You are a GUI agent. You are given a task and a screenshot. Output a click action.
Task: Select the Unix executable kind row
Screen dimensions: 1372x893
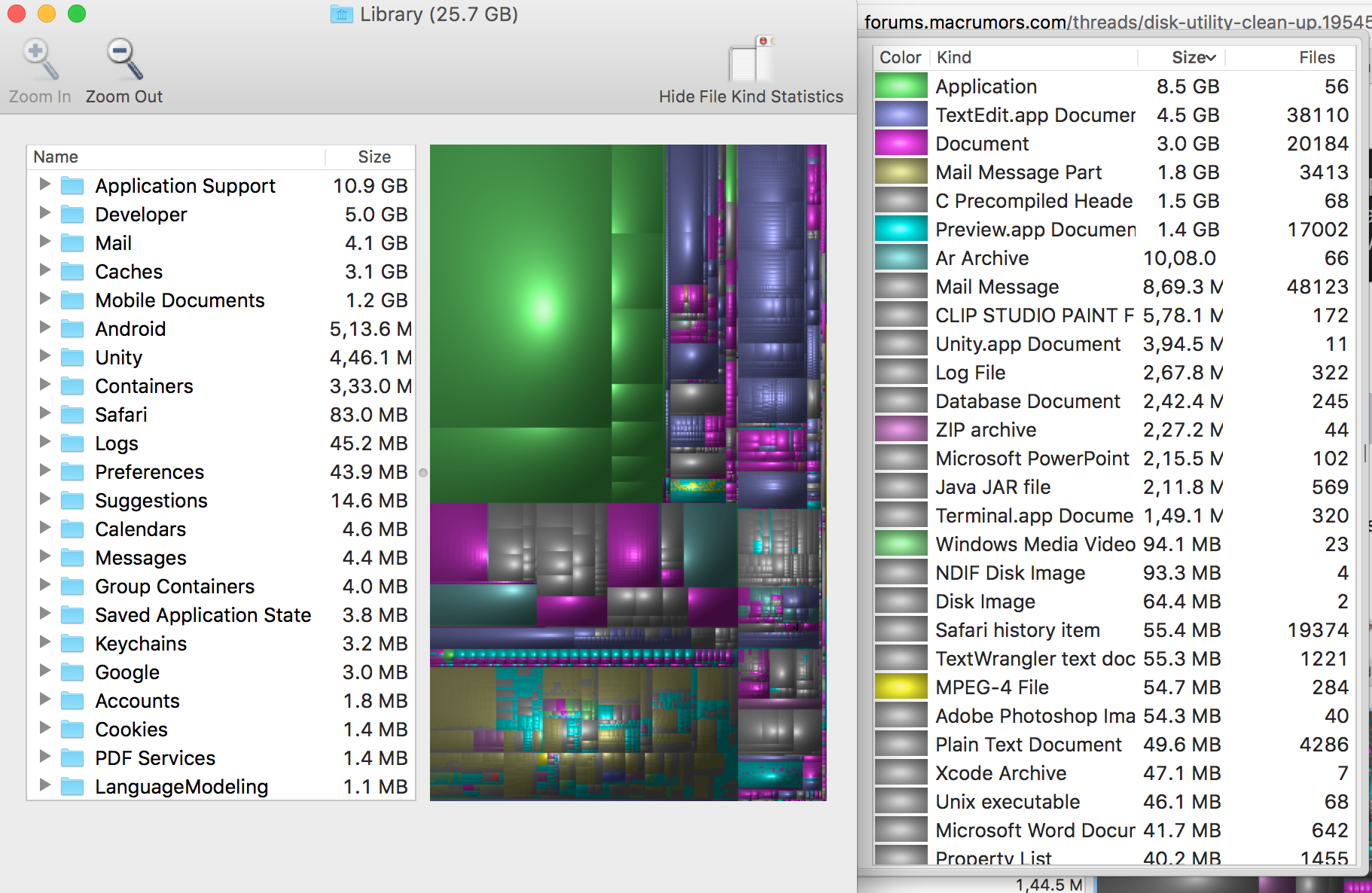(1114, 801)
